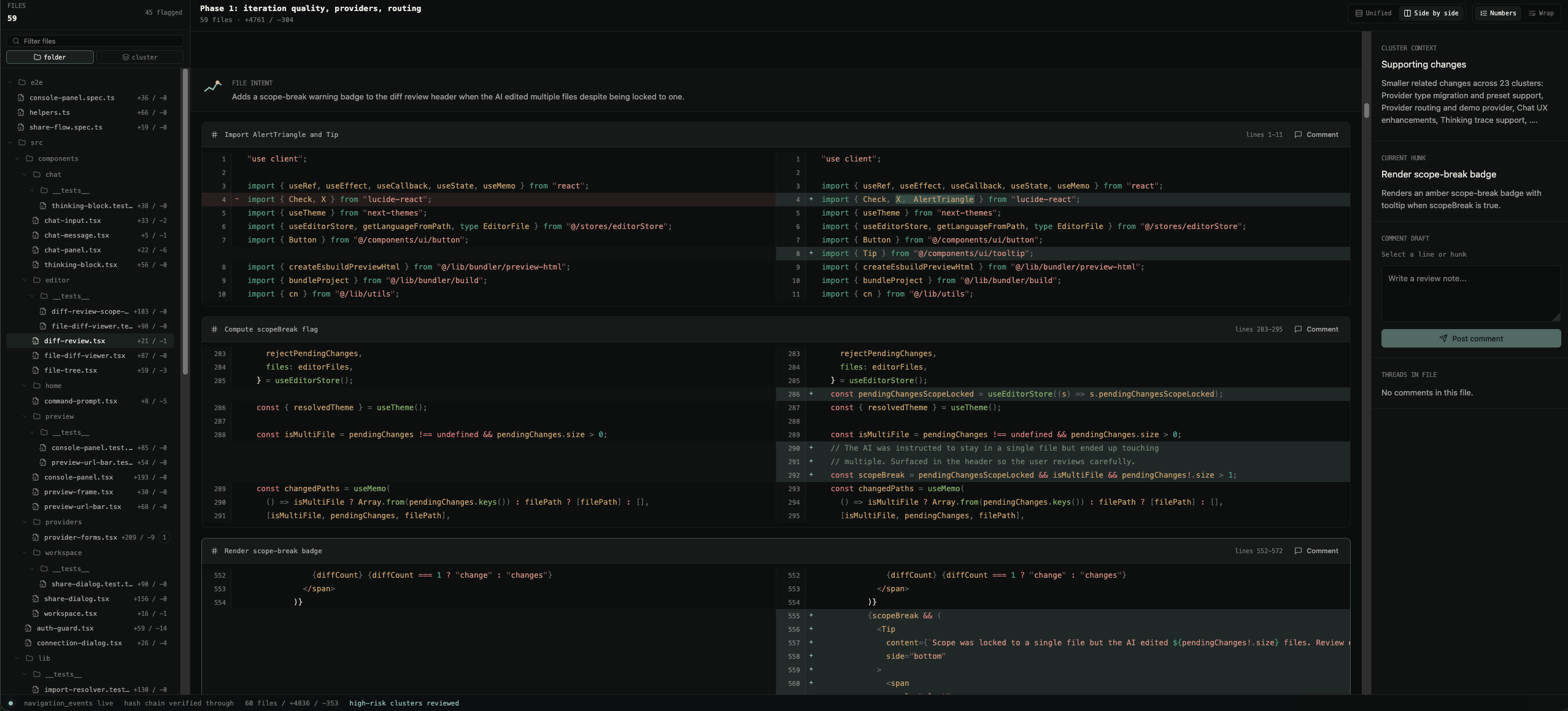Open command-prompt.tsx file
Viewport: 1568px width, 711px height.
(90, 401)
